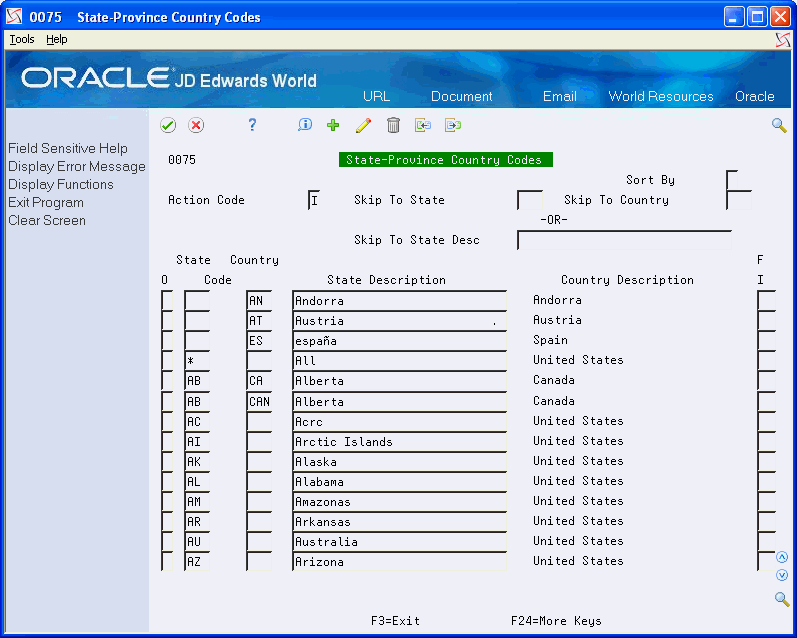
Task: Click the green checkmark OK icon
Action: coord(168,125)
